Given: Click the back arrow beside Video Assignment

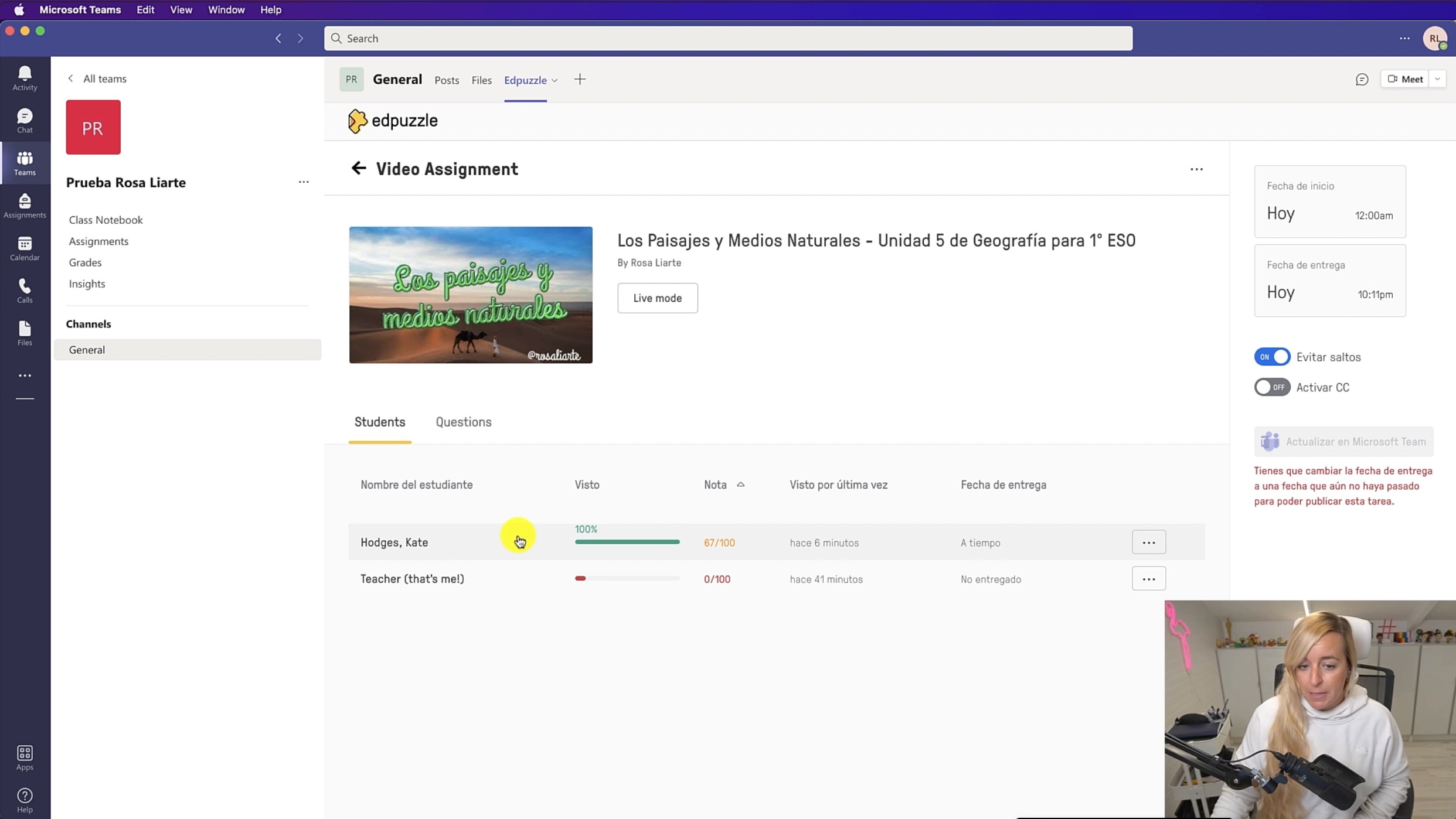Looking at the screenshot, I should tap(358, 169).
